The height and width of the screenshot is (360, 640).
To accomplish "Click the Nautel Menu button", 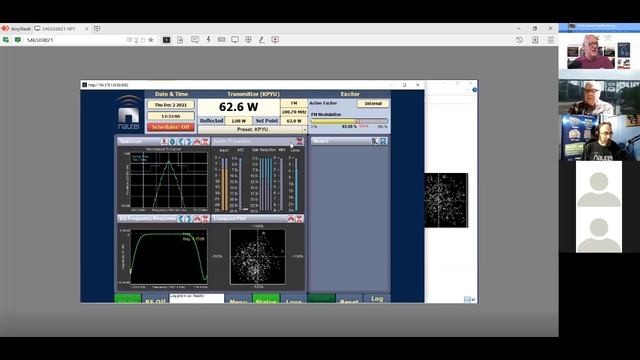I will pos(238,299).
